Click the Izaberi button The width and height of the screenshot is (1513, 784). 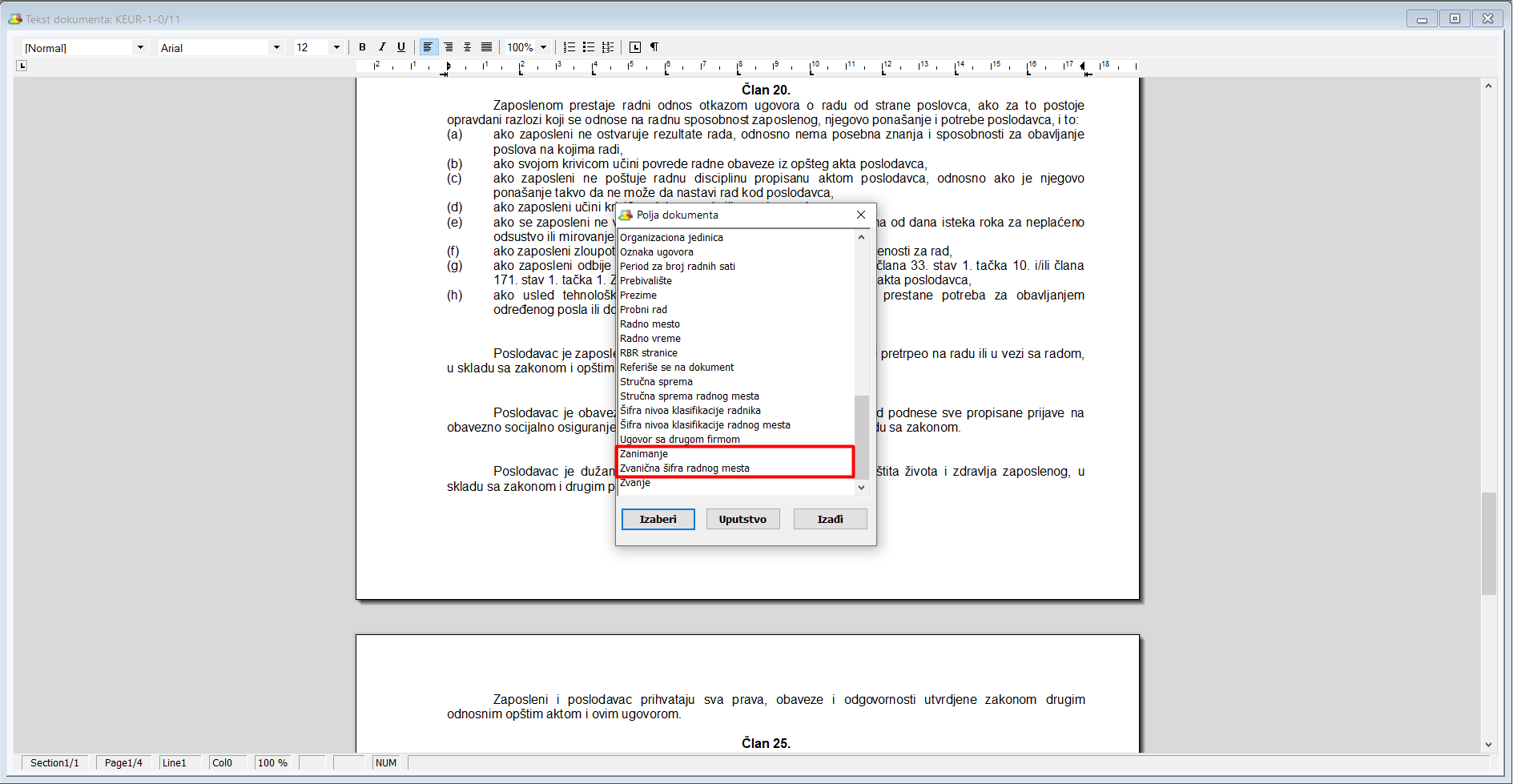tap(658, 519)
